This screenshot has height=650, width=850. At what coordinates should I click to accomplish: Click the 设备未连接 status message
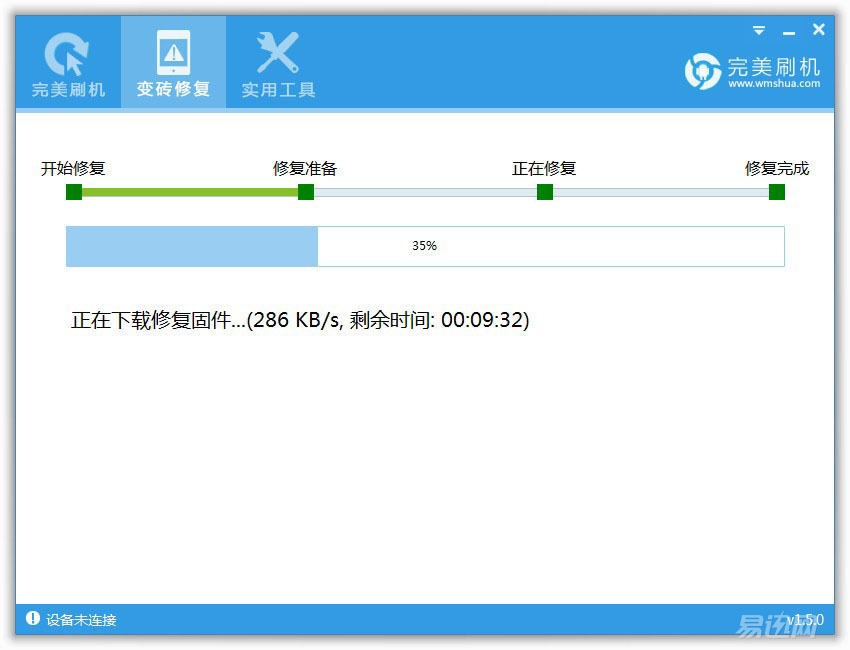tap(81, 620)
